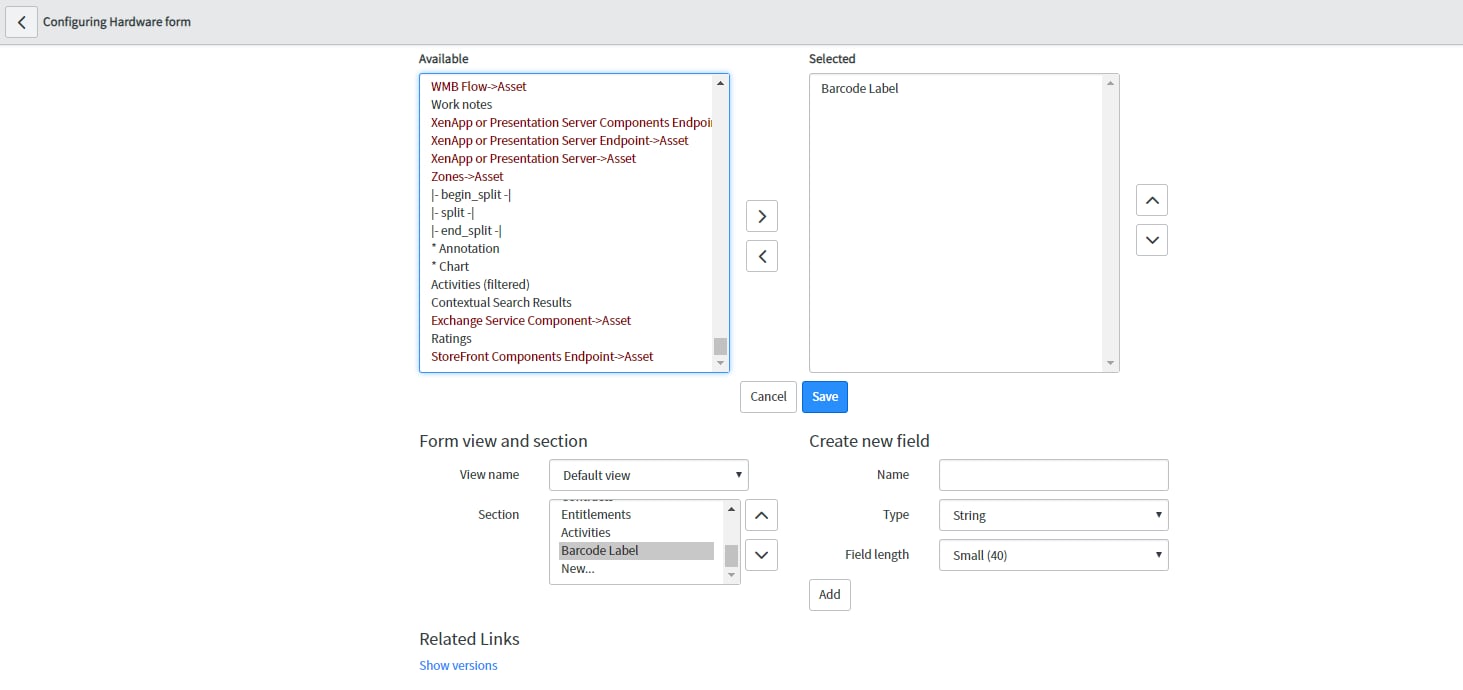Click the up chevron beside the Section list
Image resolution: width=1463 pixels, height=690 pixels.
(x=761, y=514)
